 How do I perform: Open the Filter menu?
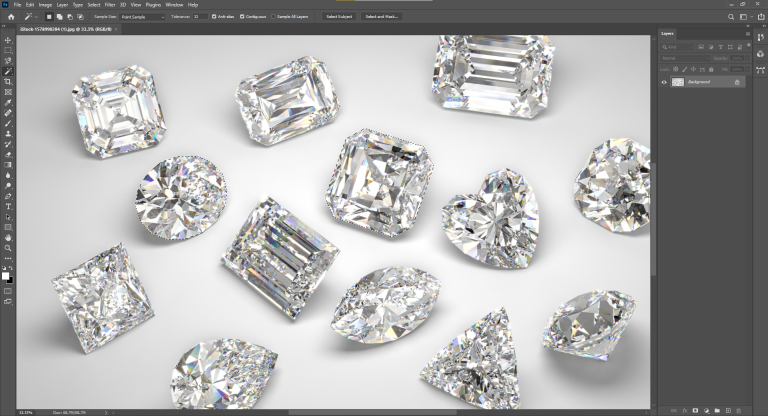click(x=110, y=5)
